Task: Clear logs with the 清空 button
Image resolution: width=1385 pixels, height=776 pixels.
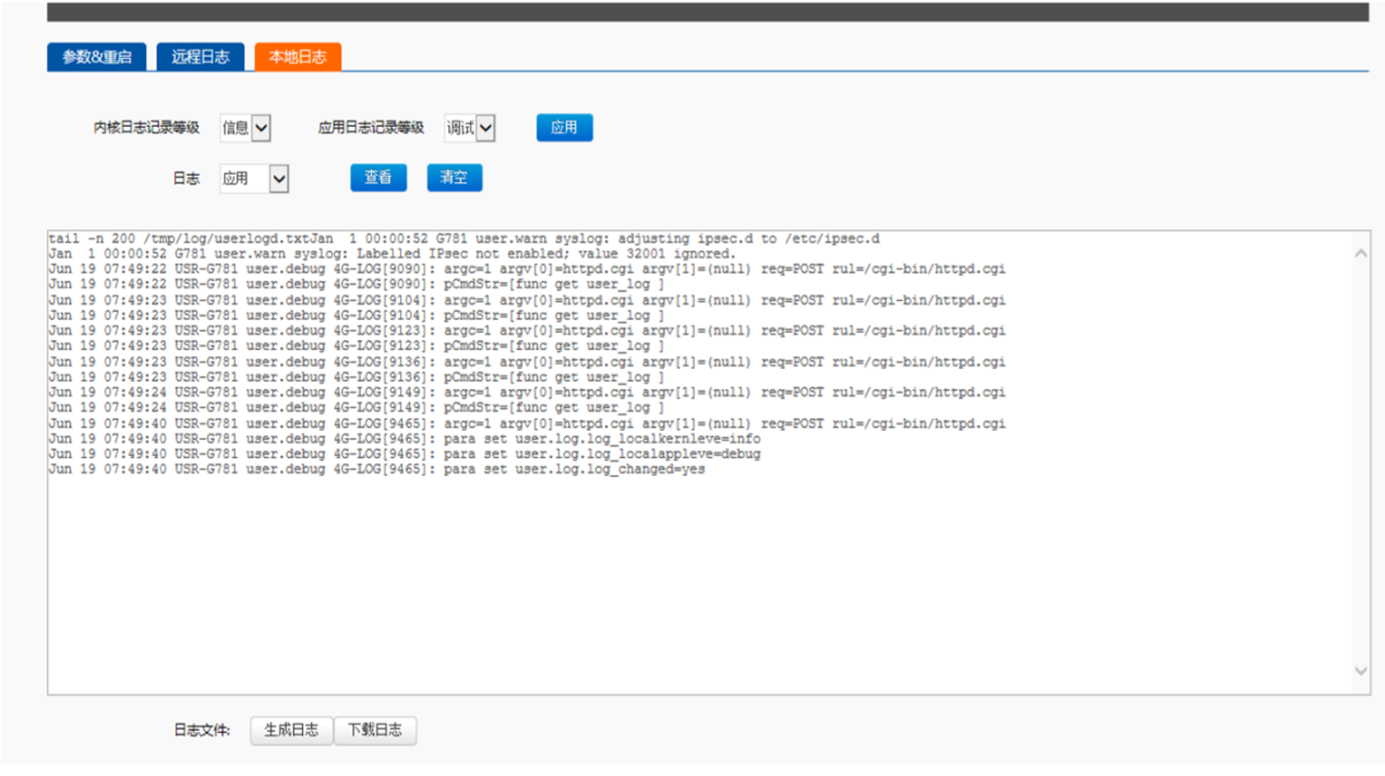Action: click(454, 178)
